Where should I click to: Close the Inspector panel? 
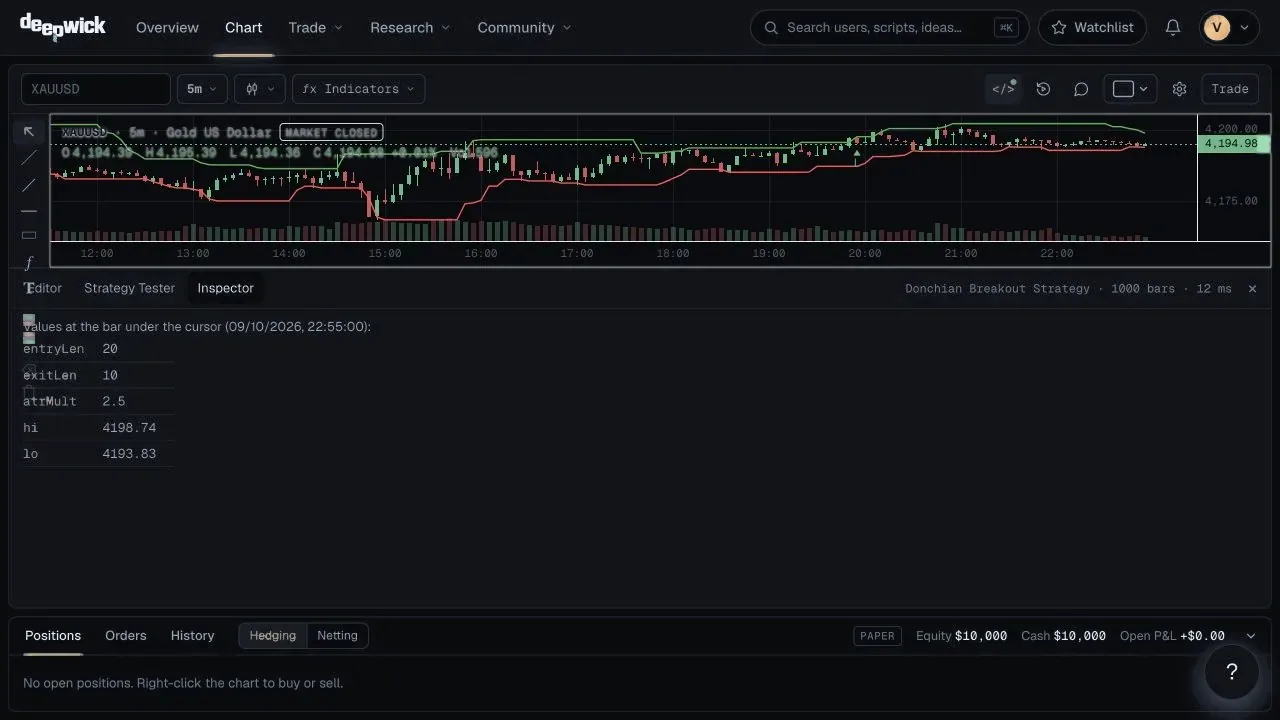[1252, 289]
